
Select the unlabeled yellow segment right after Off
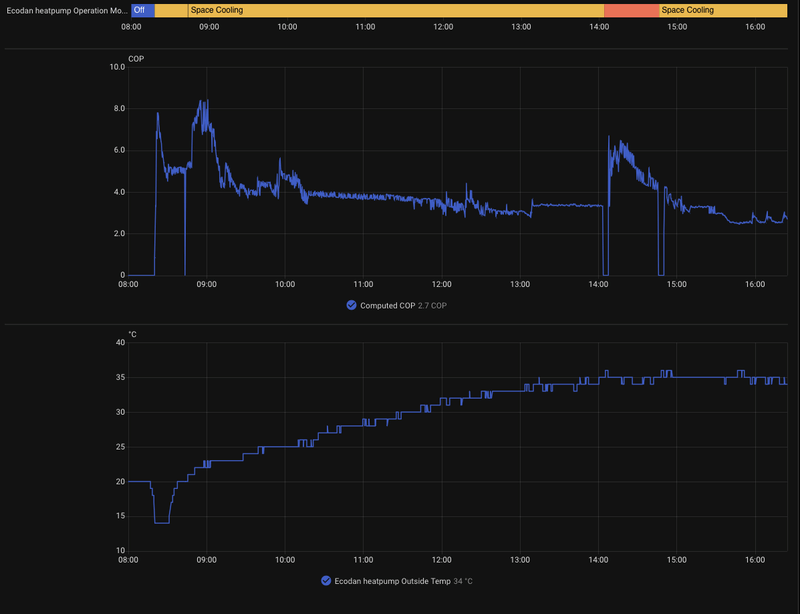pyautogui.click(x=171, y=10)
